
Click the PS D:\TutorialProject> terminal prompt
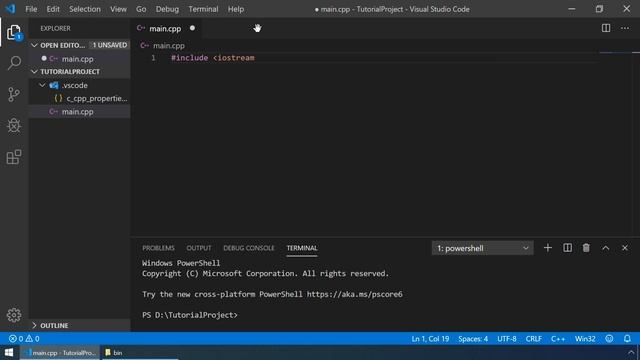pos(190,315)
